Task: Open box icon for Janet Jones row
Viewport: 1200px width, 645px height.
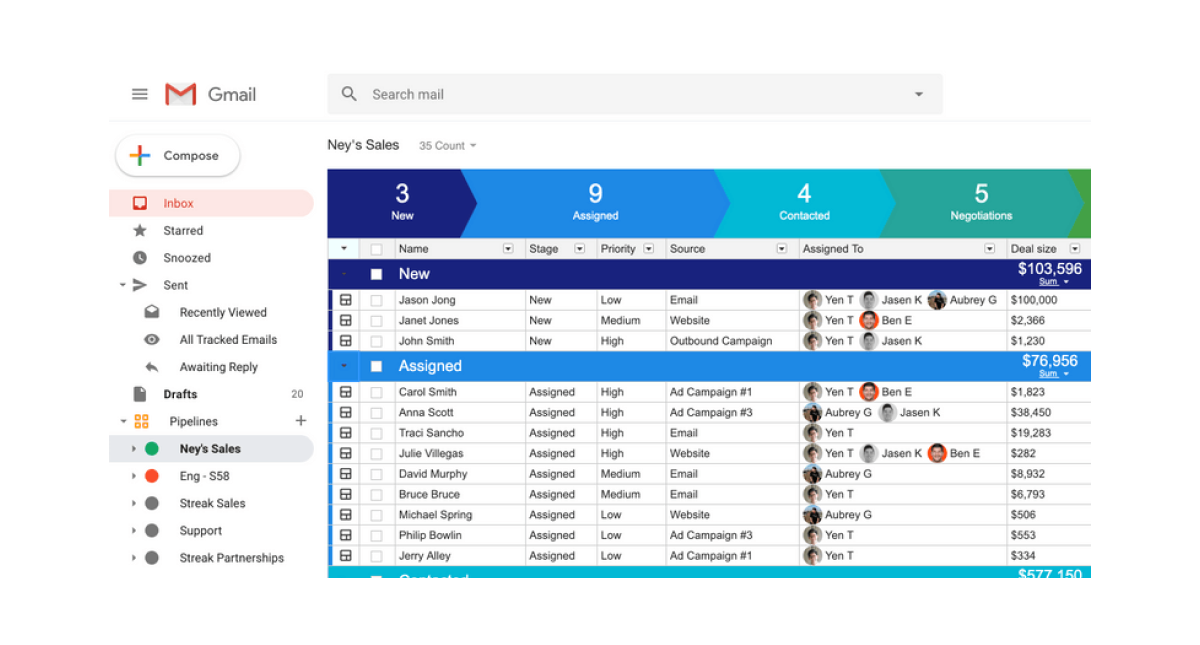Action: point(346,320)
